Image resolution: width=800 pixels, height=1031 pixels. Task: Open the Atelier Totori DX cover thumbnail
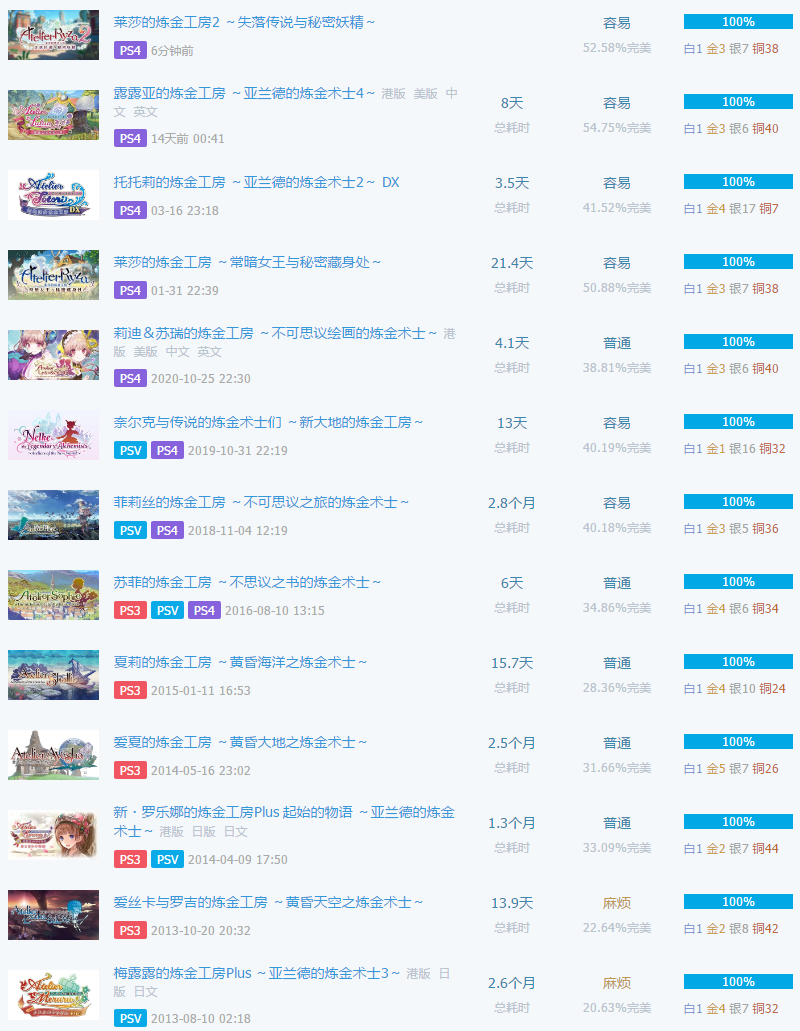coord(53,195)
